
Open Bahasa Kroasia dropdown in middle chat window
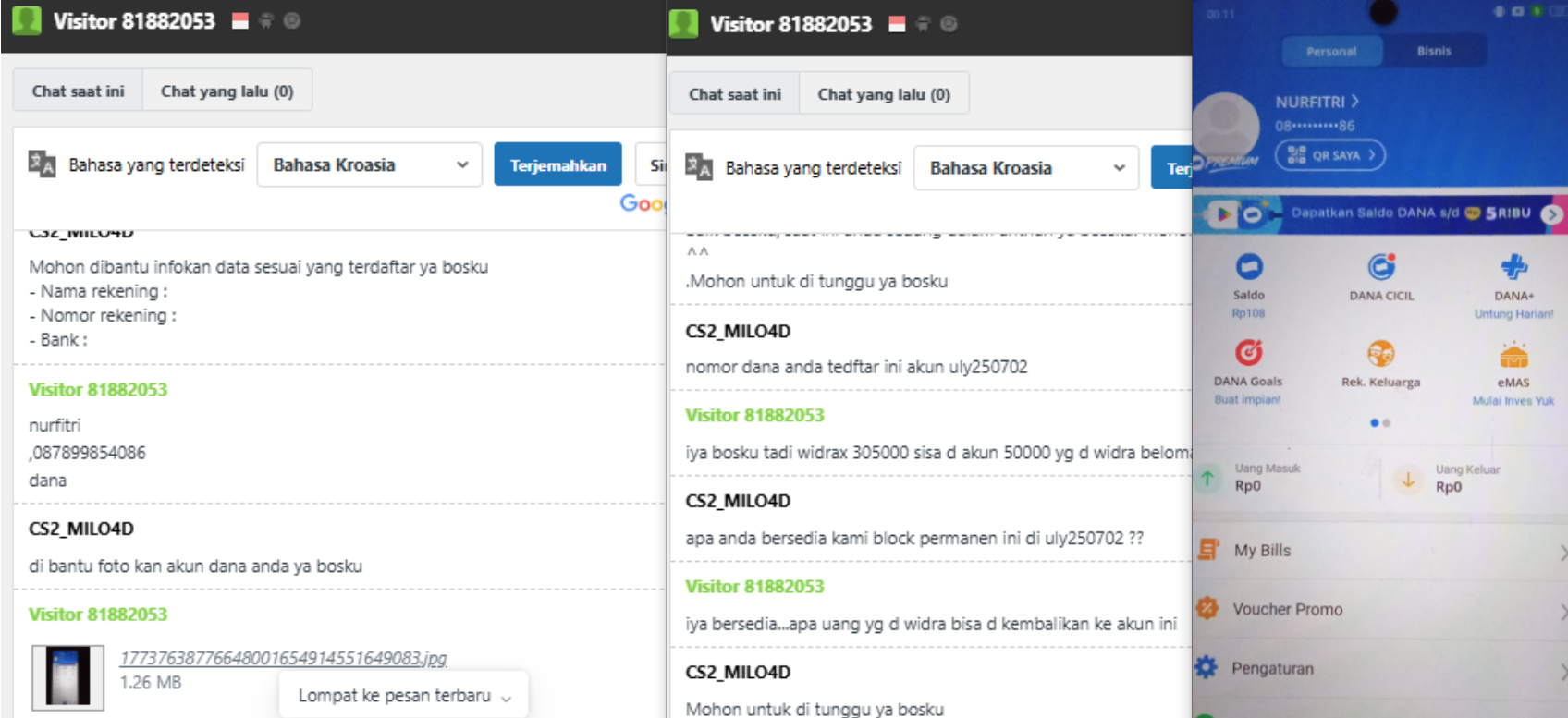coord(1026,168)
